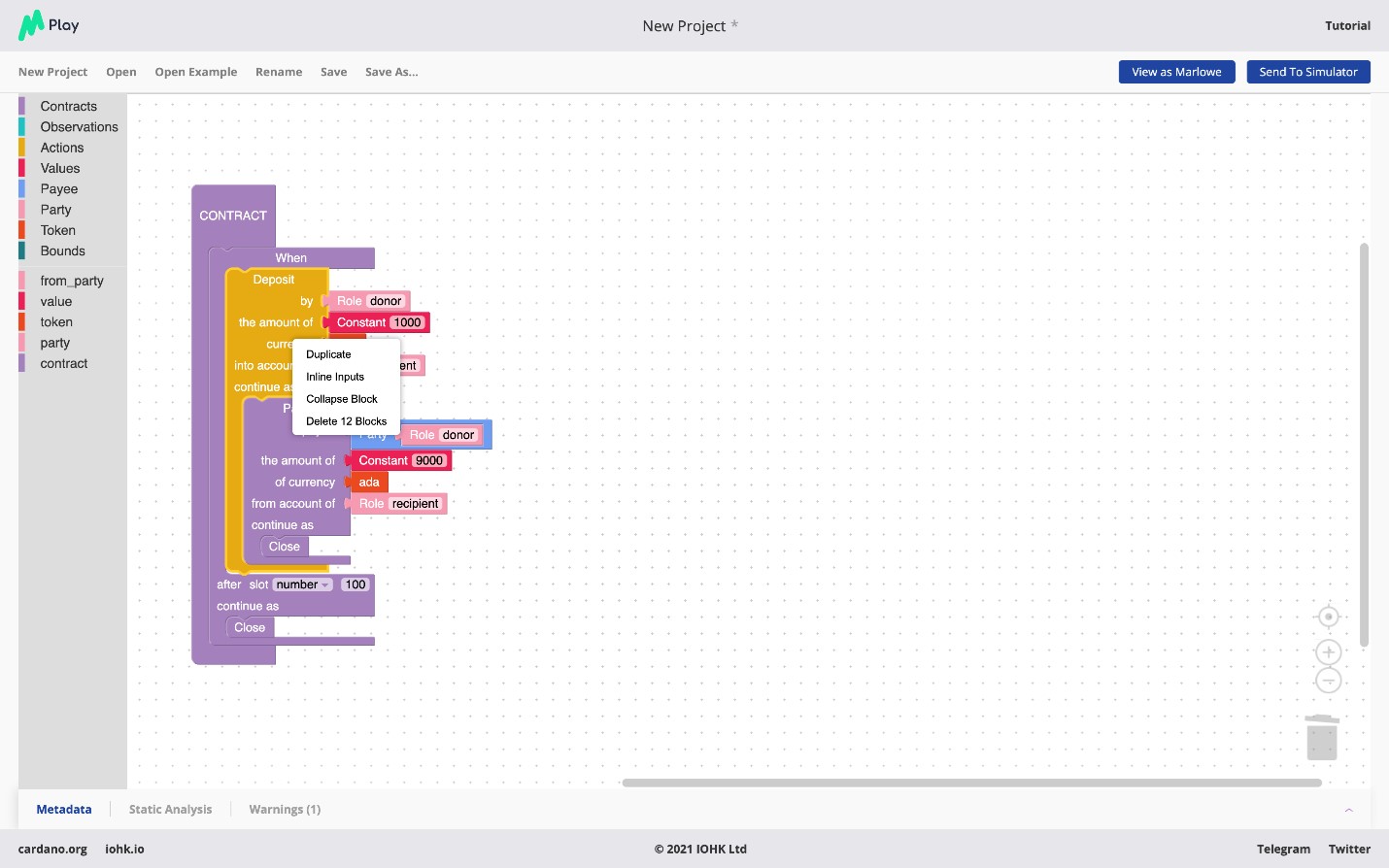Screen dimensions: 1389x868
Task: Open the Twitter link
Action: coord(1349,850)
